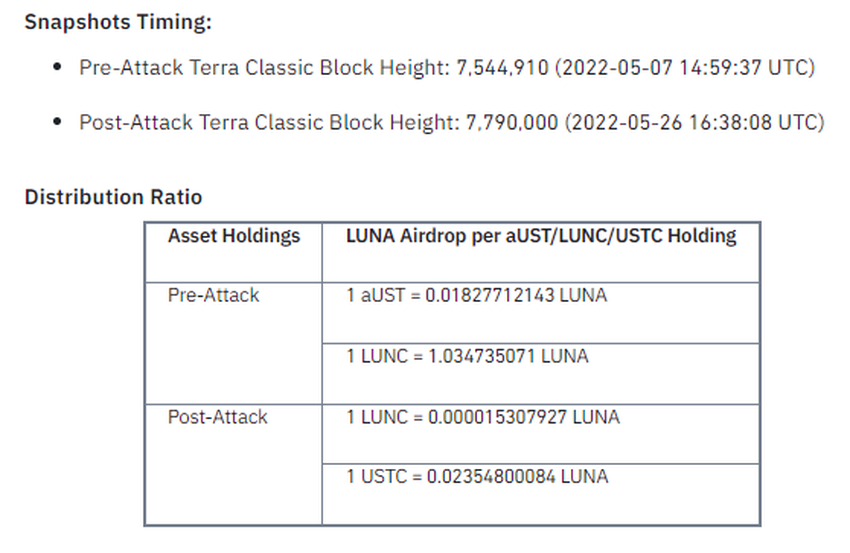Select the Asset Holdings column header
Image resolution: width=850 pixels, height=553 pixels.
tap(234, 253)
